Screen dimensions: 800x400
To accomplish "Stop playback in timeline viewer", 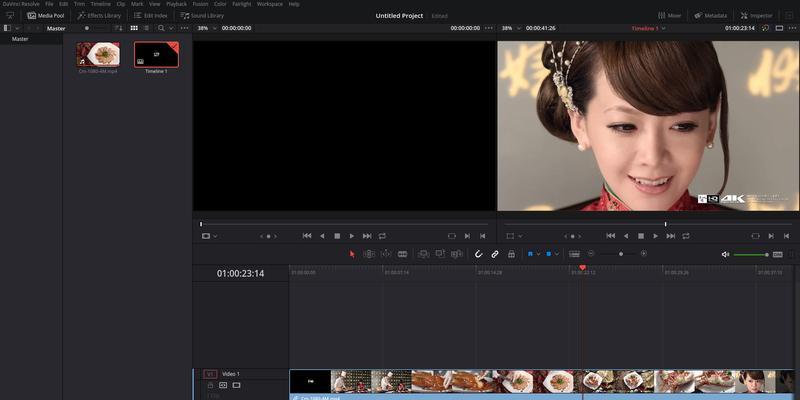I will [x=641, y=236].
